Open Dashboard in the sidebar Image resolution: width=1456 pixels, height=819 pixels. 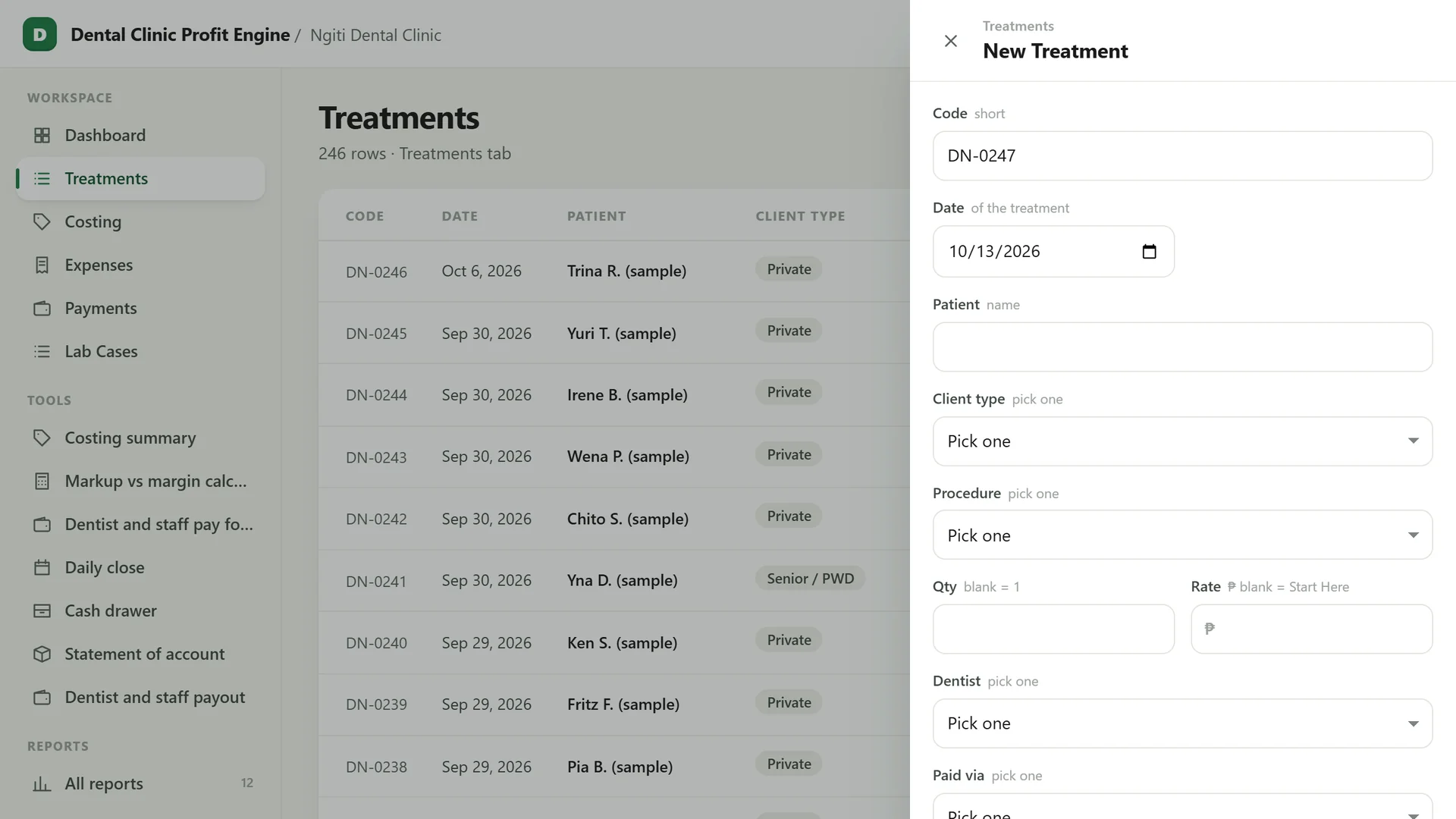[140, 135]
